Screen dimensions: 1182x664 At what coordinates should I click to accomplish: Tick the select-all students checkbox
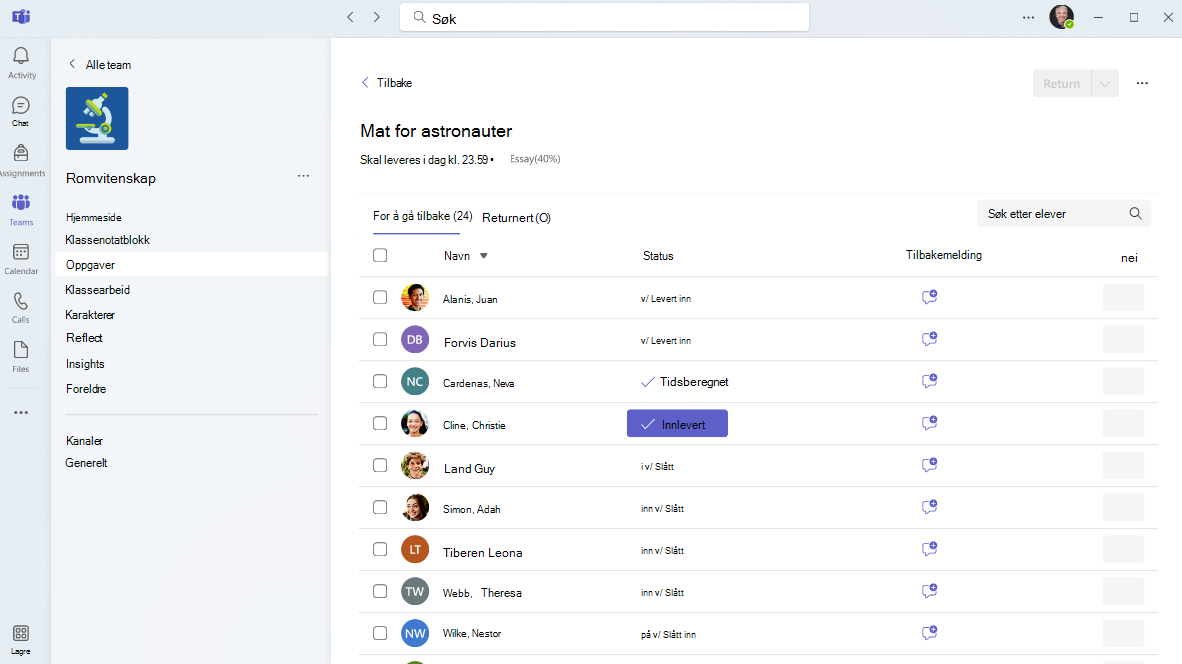tap(380, 256)
